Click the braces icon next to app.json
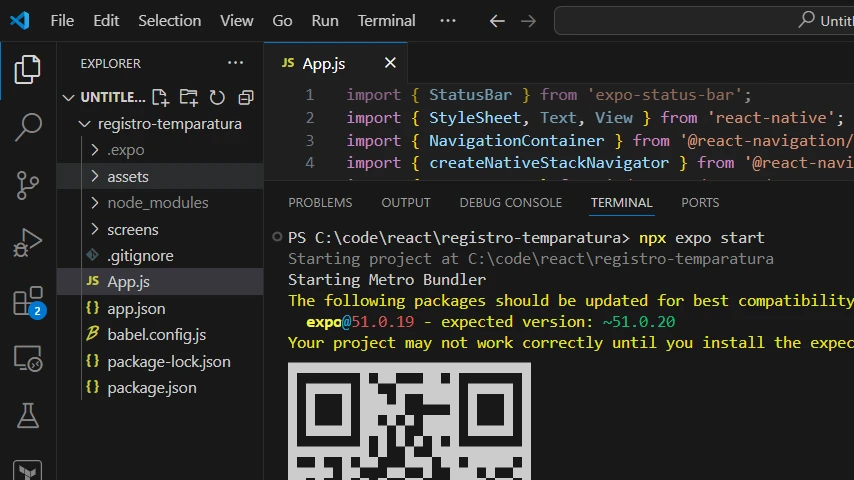The height and width of the screenshot is (480, 854). 93,308
